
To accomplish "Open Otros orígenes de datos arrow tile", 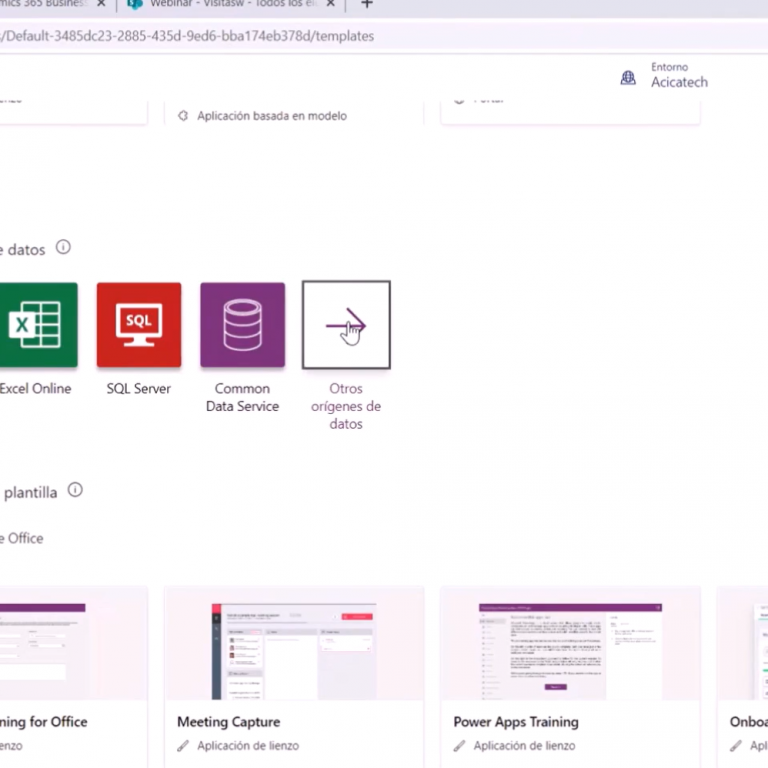I will click(x=346, y=325).
